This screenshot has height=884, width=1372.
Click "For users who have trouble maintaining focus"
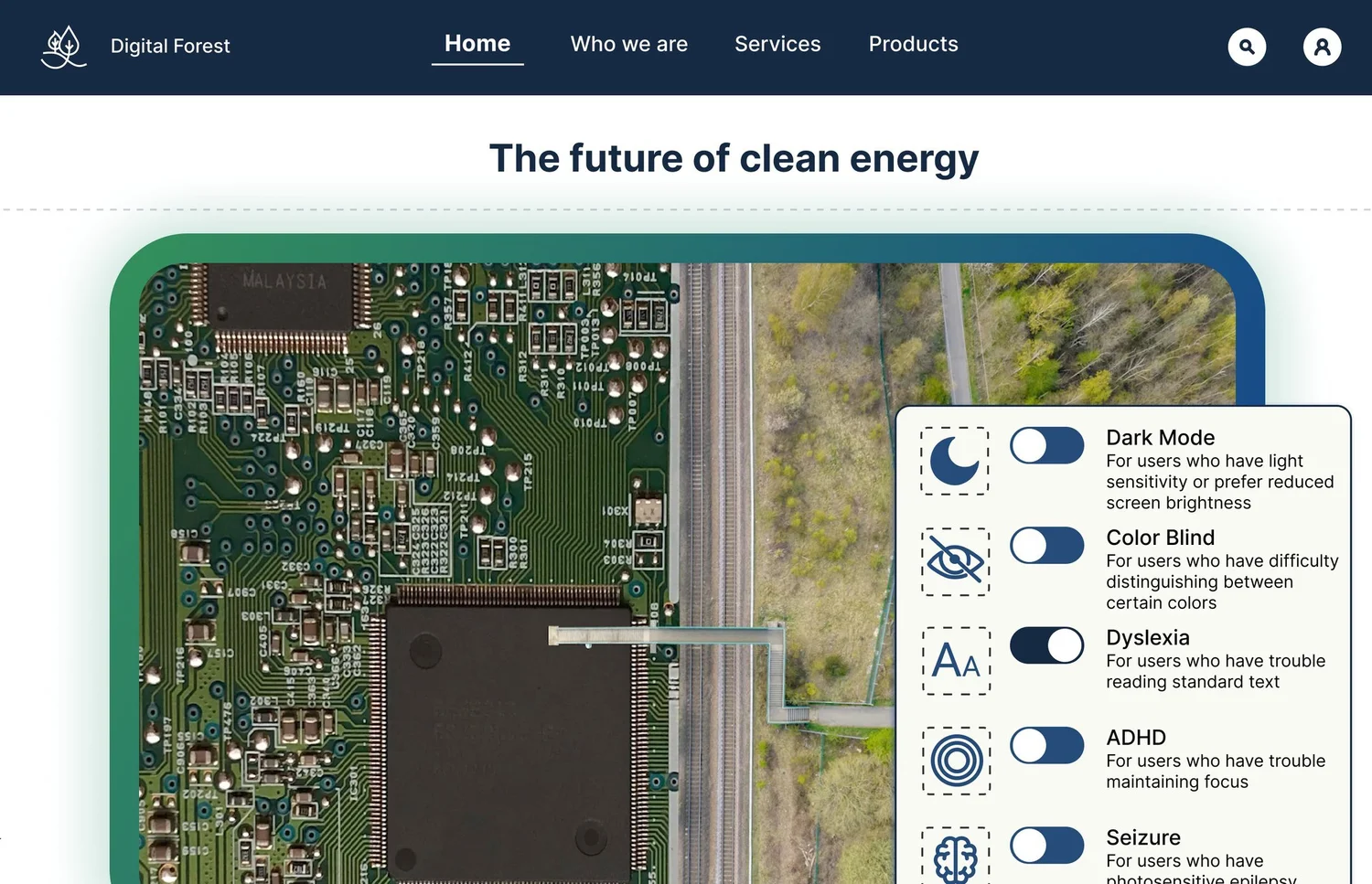tap(1216, 772)
